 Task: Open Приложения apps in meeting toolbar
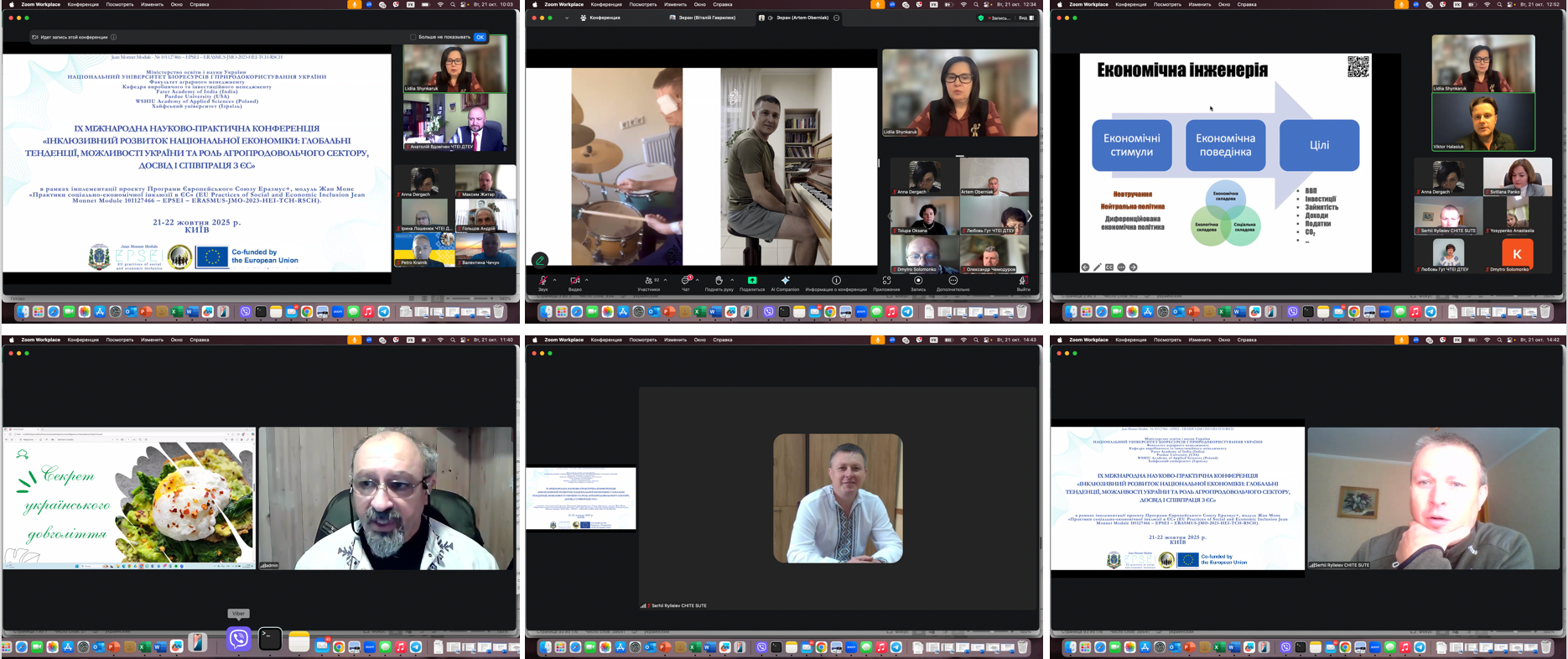click(x=886, y=281)
